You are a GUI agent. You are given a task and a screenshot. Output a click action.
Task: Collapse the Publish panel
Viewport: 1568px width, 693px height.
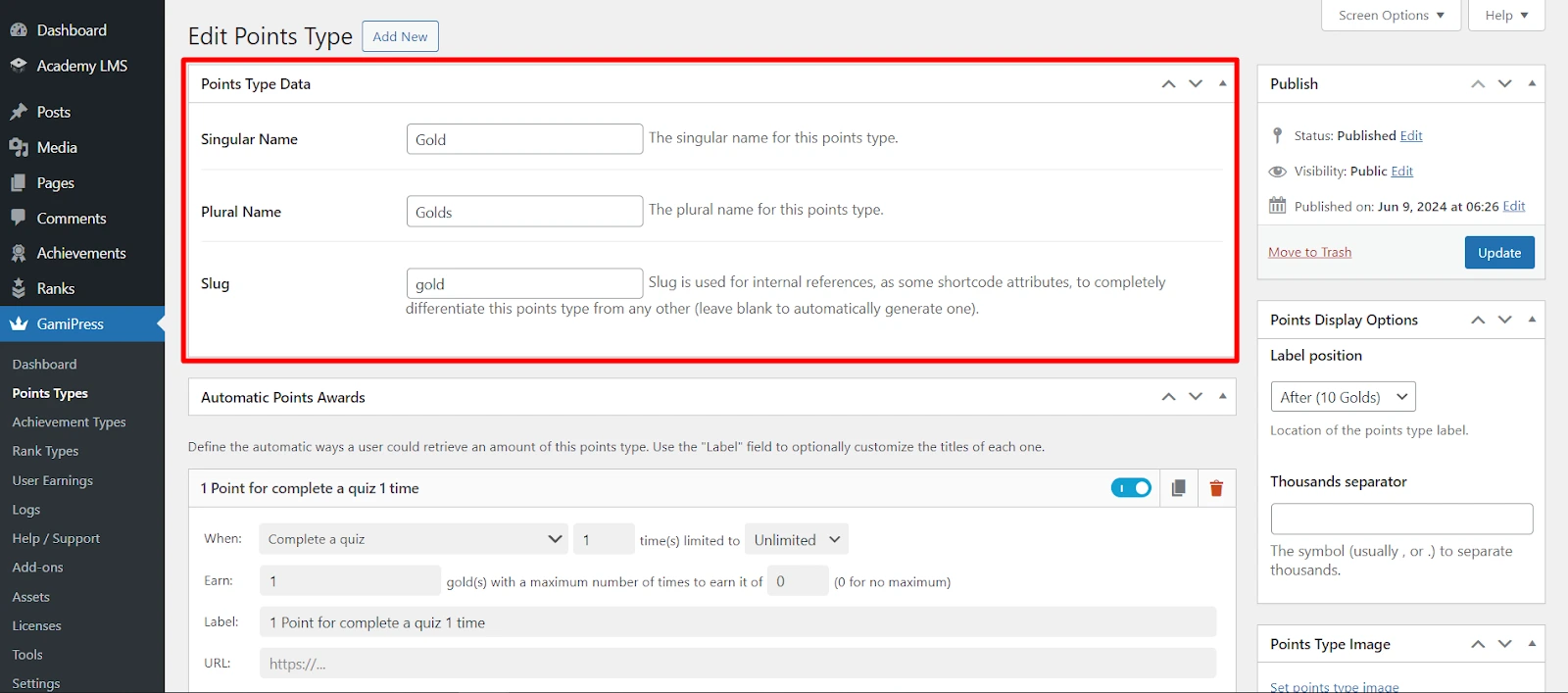coord(1533,83)
